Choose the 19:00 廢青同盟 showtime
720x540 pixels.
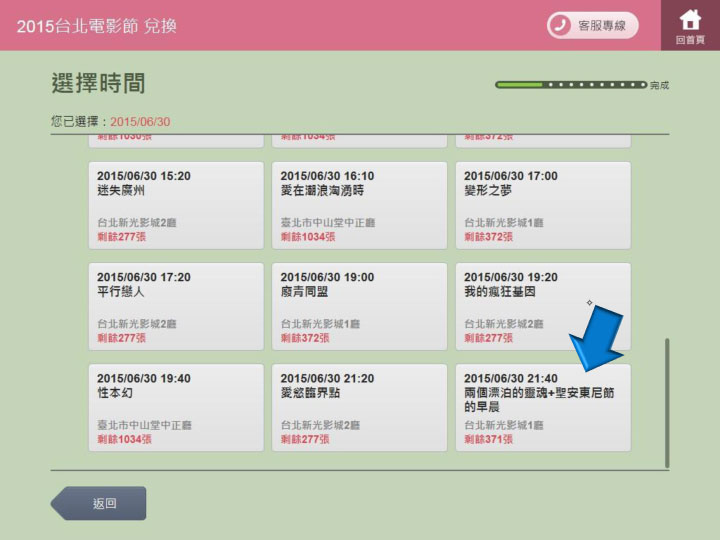(359, 307)
